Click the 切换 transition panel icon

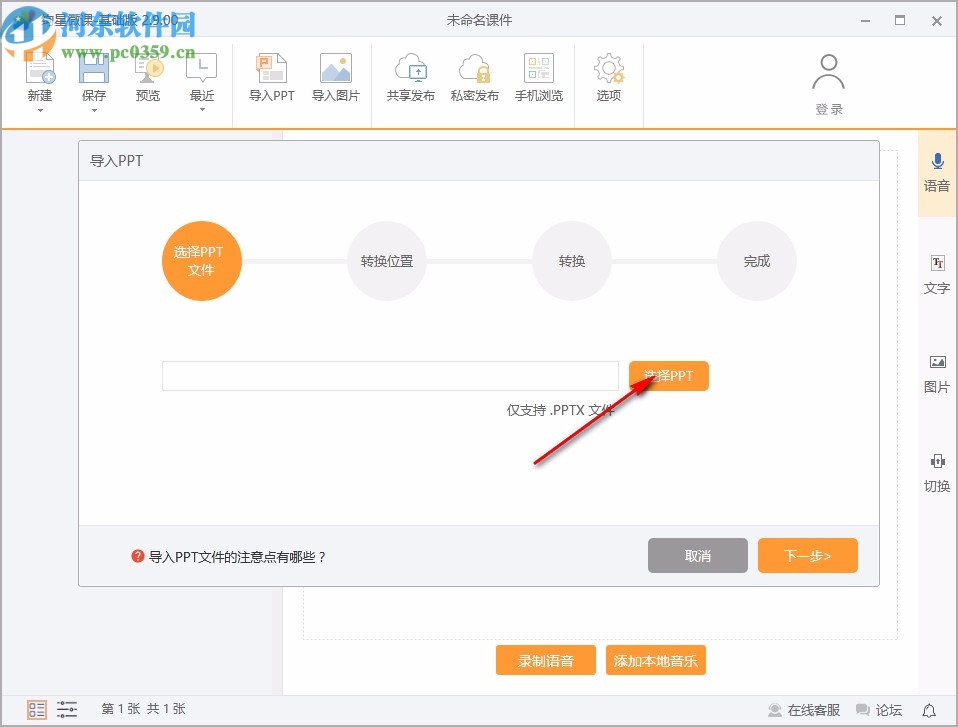click(936, 472)
